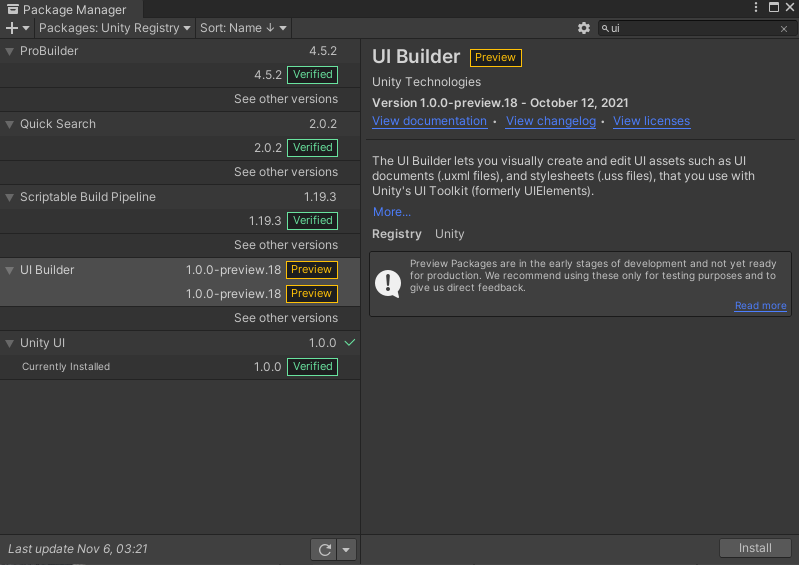799x565 pixels.
Task: See other versions of UI Builder
Action: [x=286, y=318]
